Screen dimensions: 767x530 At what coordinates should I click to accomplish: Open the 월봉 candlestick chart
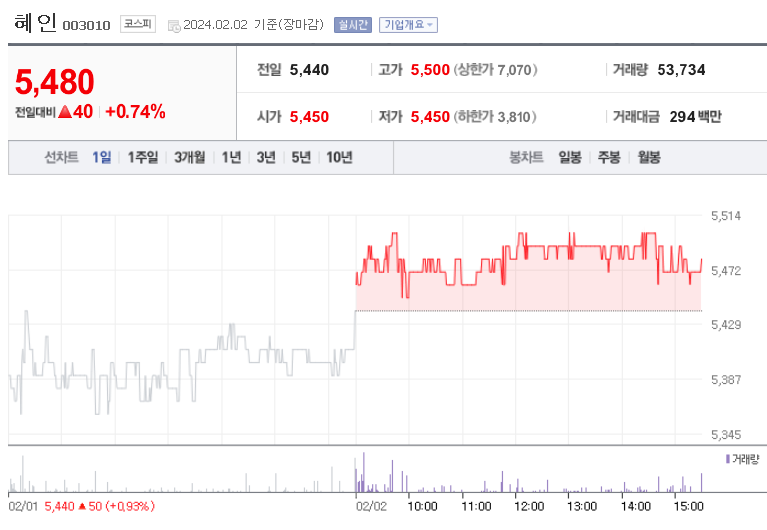coord(649,157)
